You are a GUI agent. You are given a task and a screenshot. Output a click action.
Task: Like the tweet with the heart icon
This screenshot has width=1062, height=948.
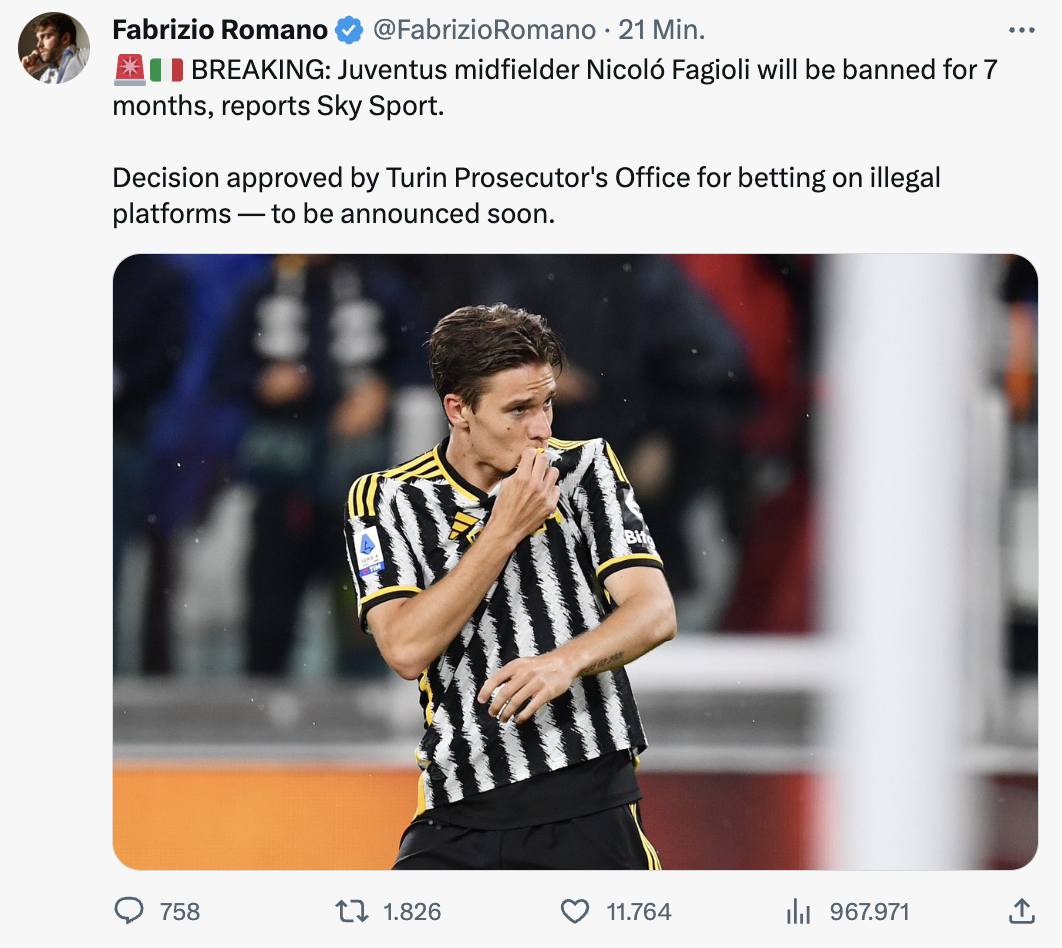tap(574, 911)
